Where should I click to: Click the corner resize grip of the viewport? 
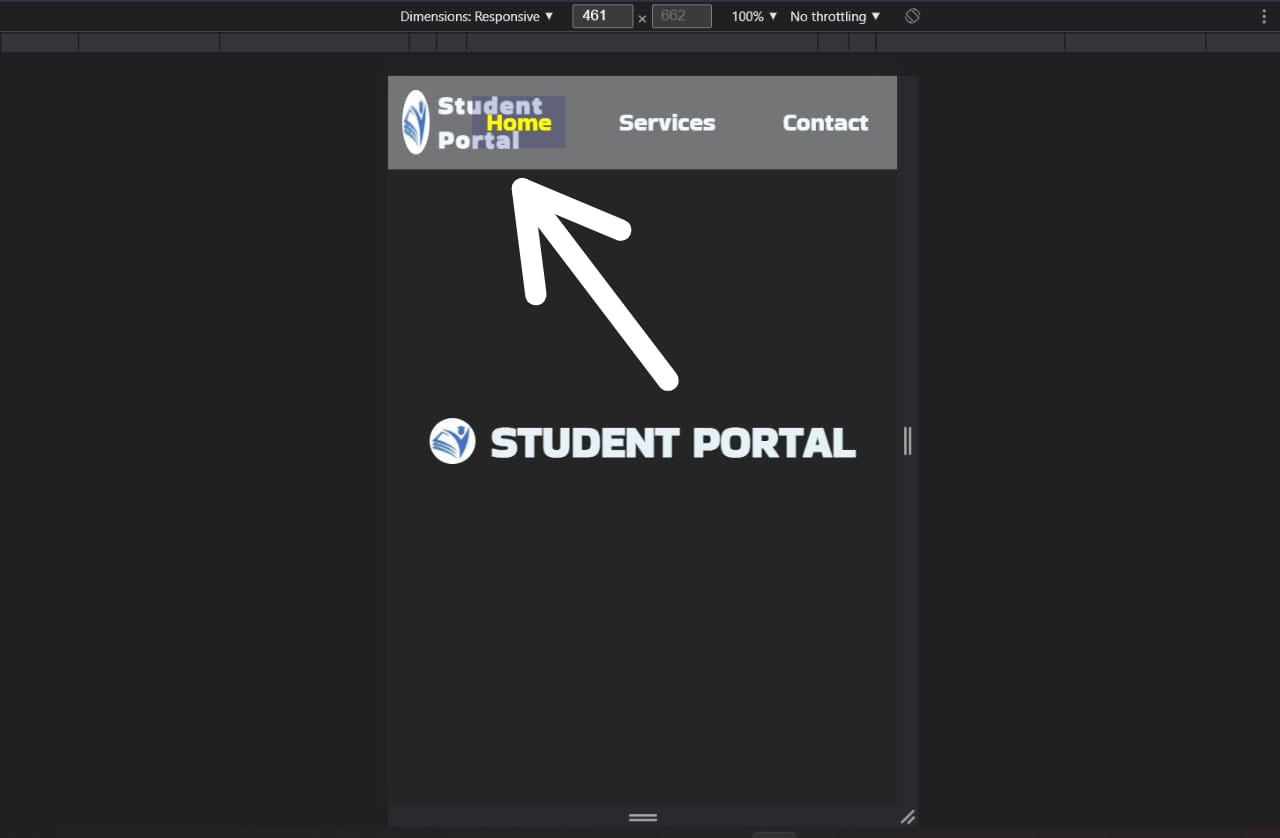pyautogui.click(x=908, y=818)
